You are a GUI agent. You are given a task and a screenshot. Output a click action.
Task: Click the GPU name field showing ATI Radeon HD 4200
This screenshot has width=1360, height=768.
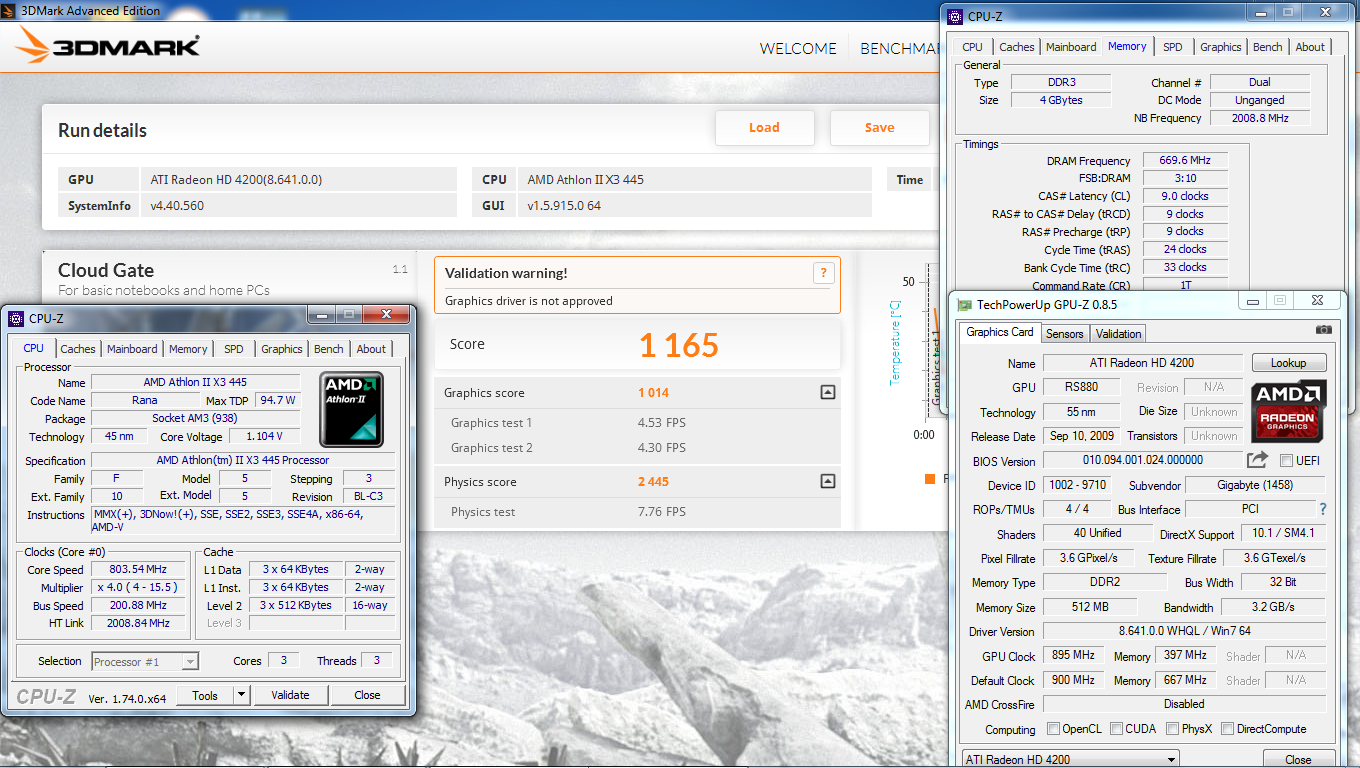(x=1142, y=363)
